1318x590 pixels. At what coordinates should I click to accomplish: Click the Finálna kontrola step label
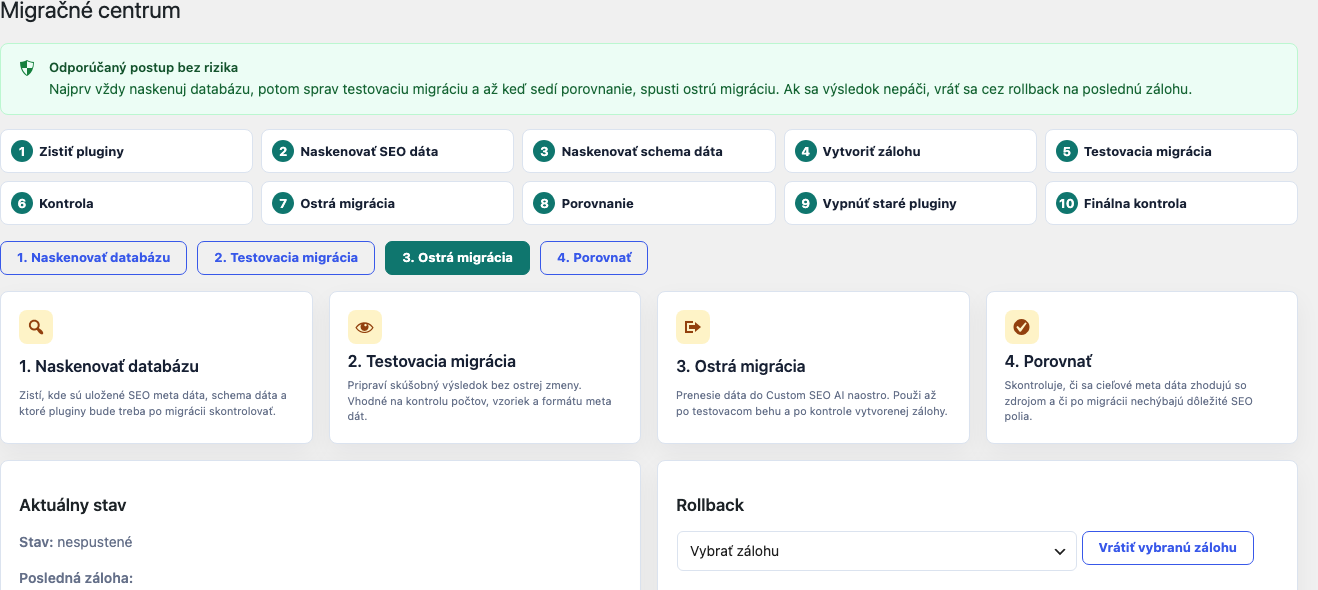pos(1135,203)
